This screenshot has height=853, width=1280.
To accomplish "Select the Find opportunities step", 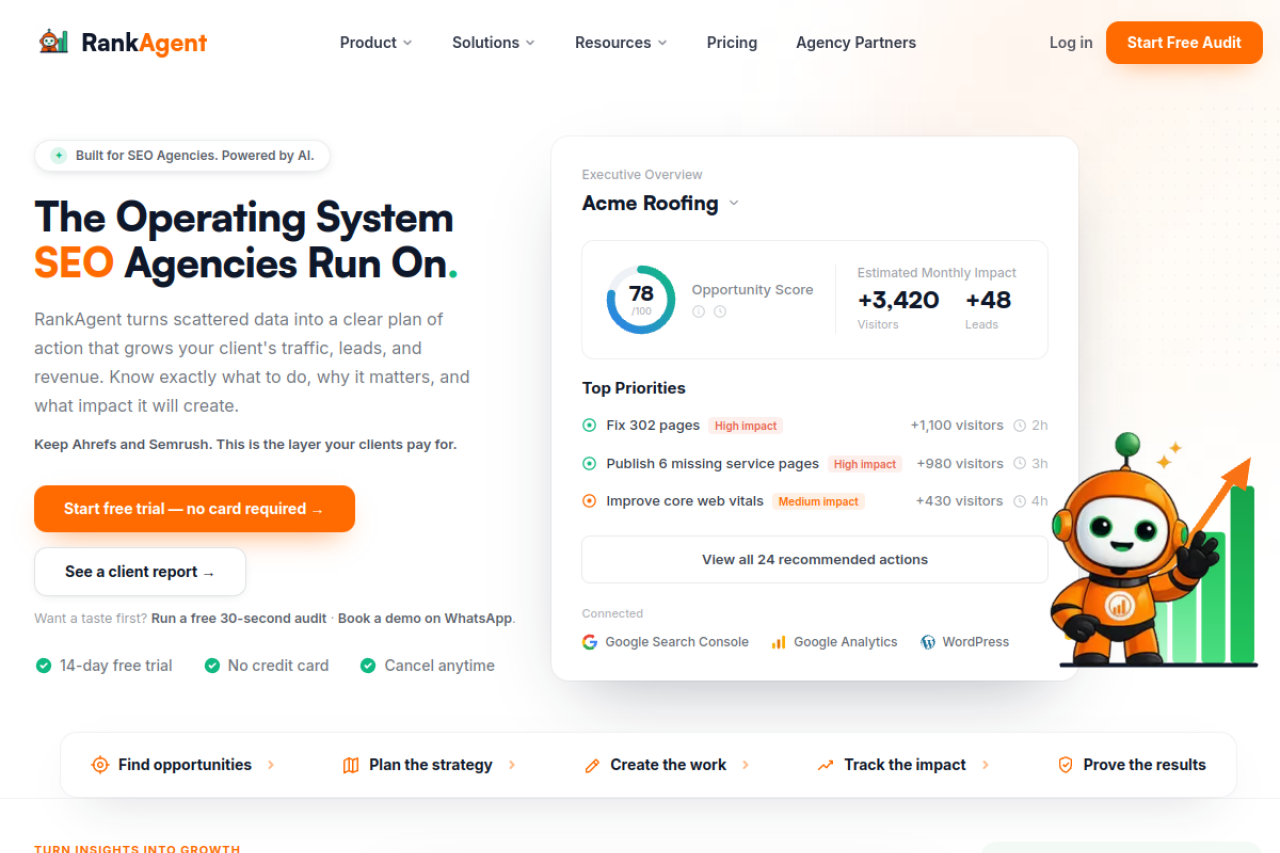I will (x=171, y=765).
